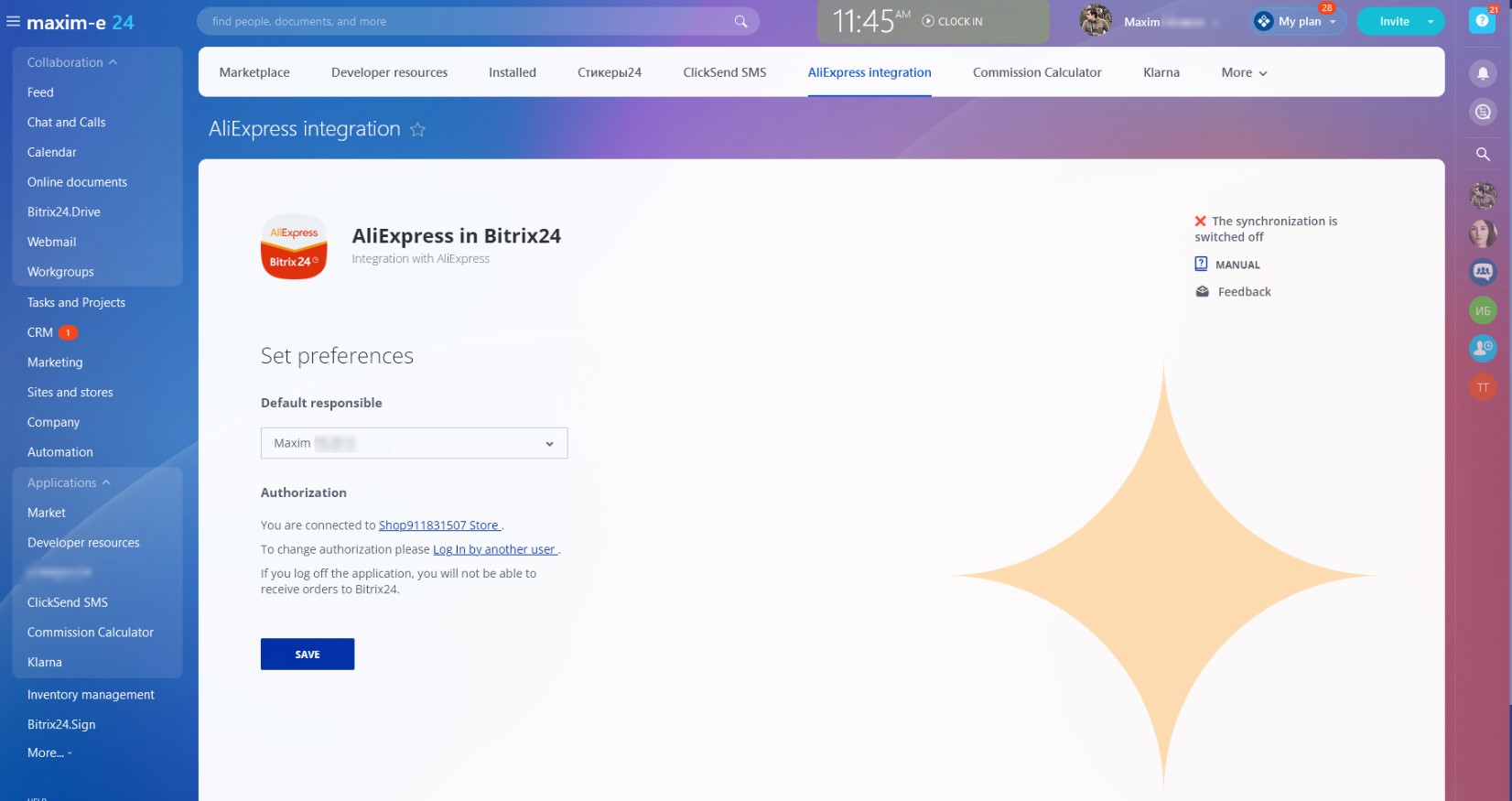Open the hamburger menu icon
Image resolution: width=1512 pixels, height=801 pixels.
[x=13, y=21]
